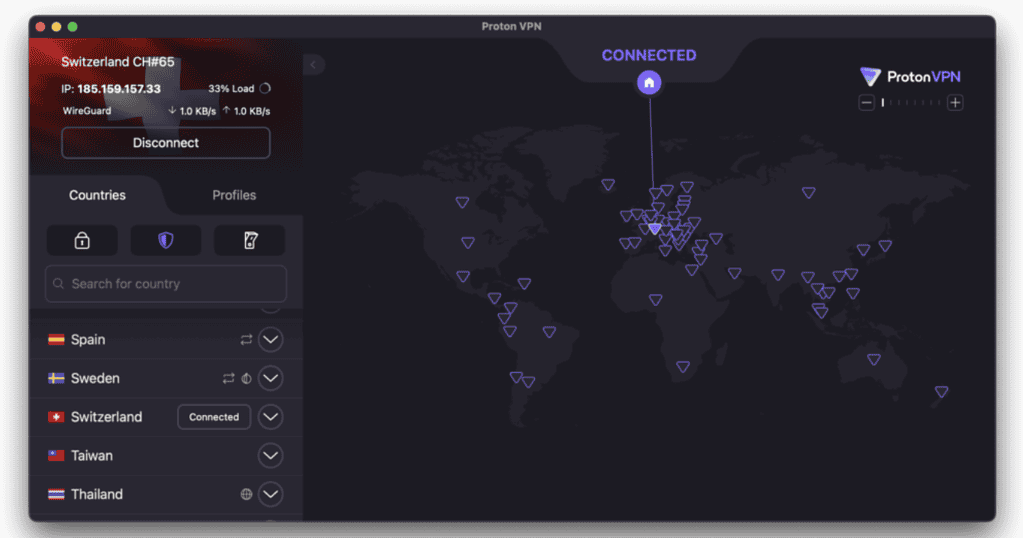Click the Australia server marker on map
Image resolution: width=1023 pixels, height=538 pixels.
click(874, 359)
